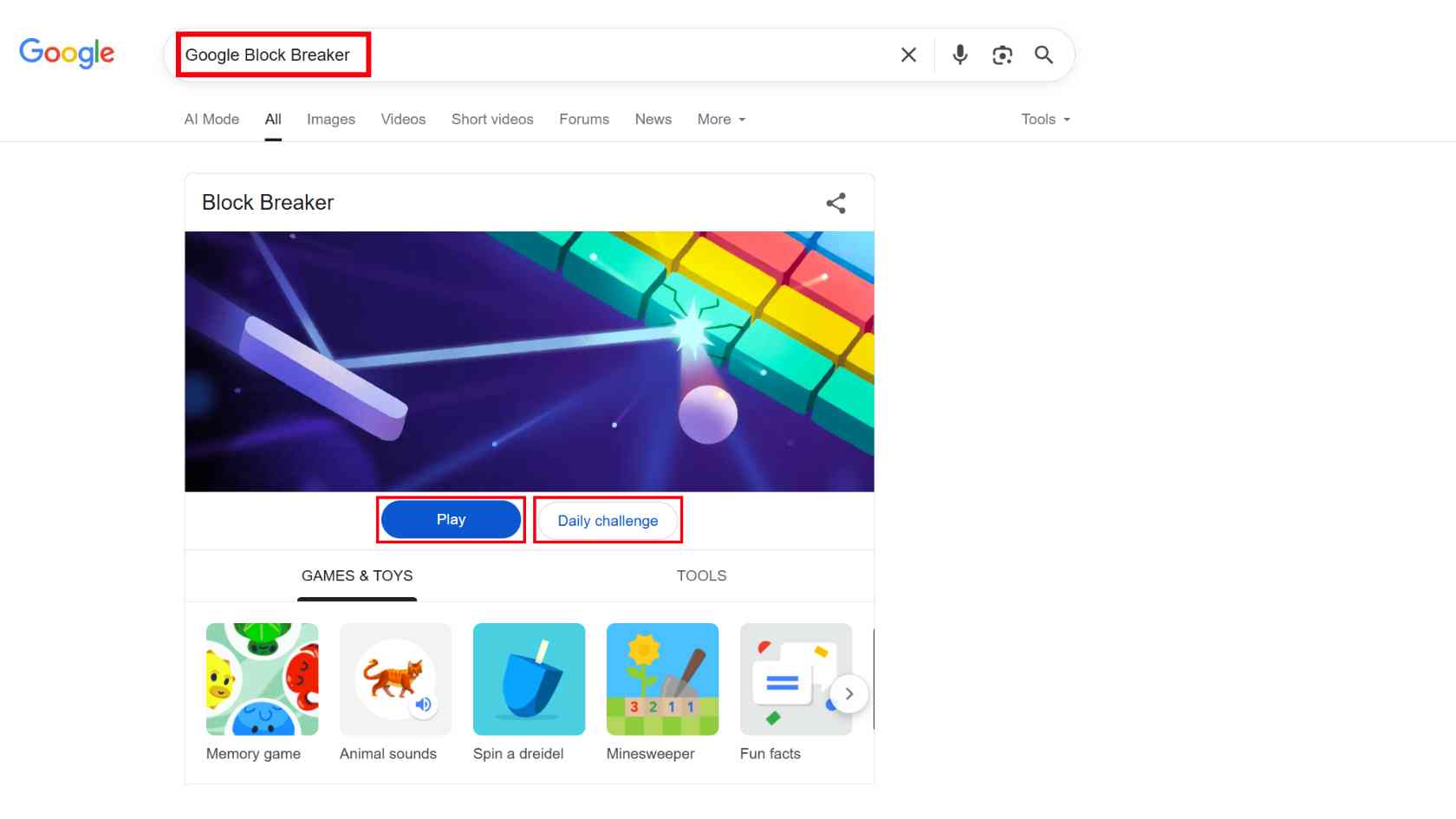Click the search magnifier icon
The height and width of the screenshot is (819, 1456).
tap(1043, 55)
